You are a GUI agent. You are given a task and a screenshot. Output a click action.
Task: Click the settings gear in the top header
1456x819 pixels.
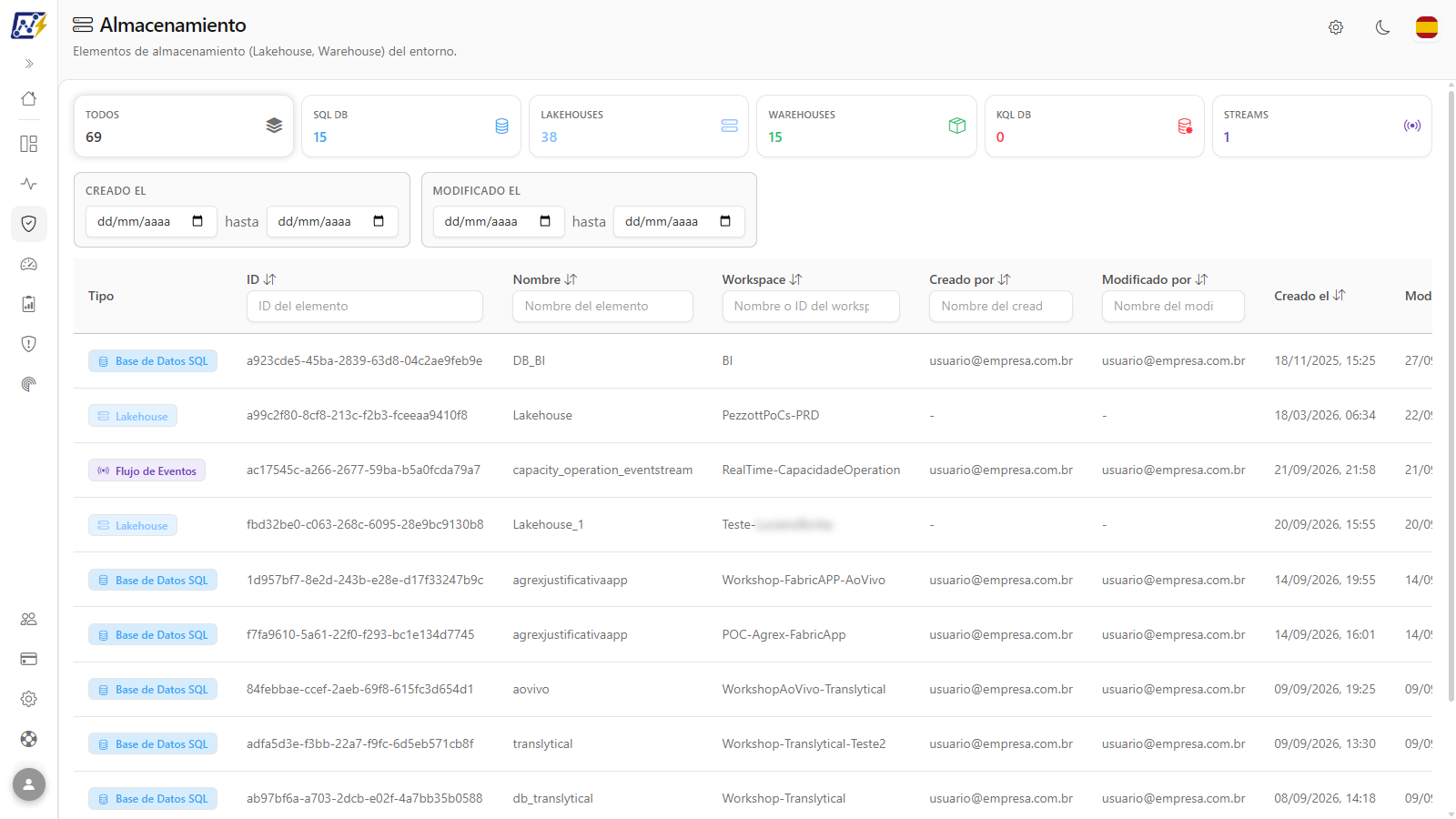click(1336, 27)
